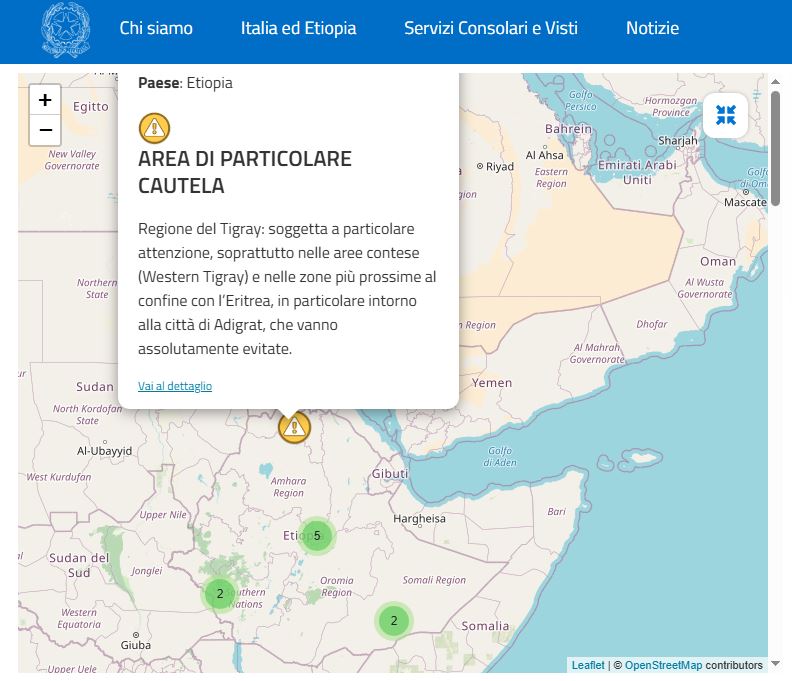Open the Leaflet attribution link
This screenshot has height=681, width=792.
[588, 665]
